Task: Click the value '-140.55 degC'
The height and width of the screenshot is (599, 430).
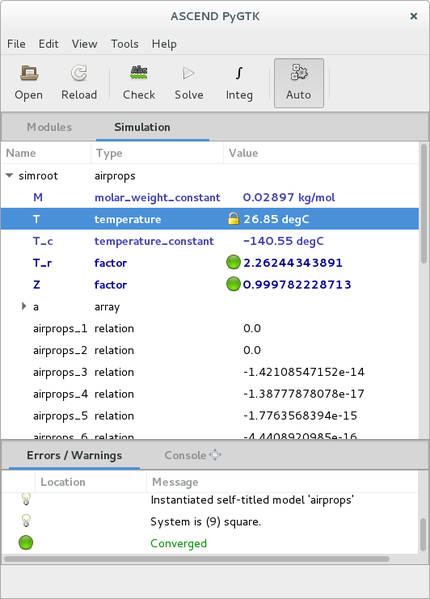Action: 283,241
